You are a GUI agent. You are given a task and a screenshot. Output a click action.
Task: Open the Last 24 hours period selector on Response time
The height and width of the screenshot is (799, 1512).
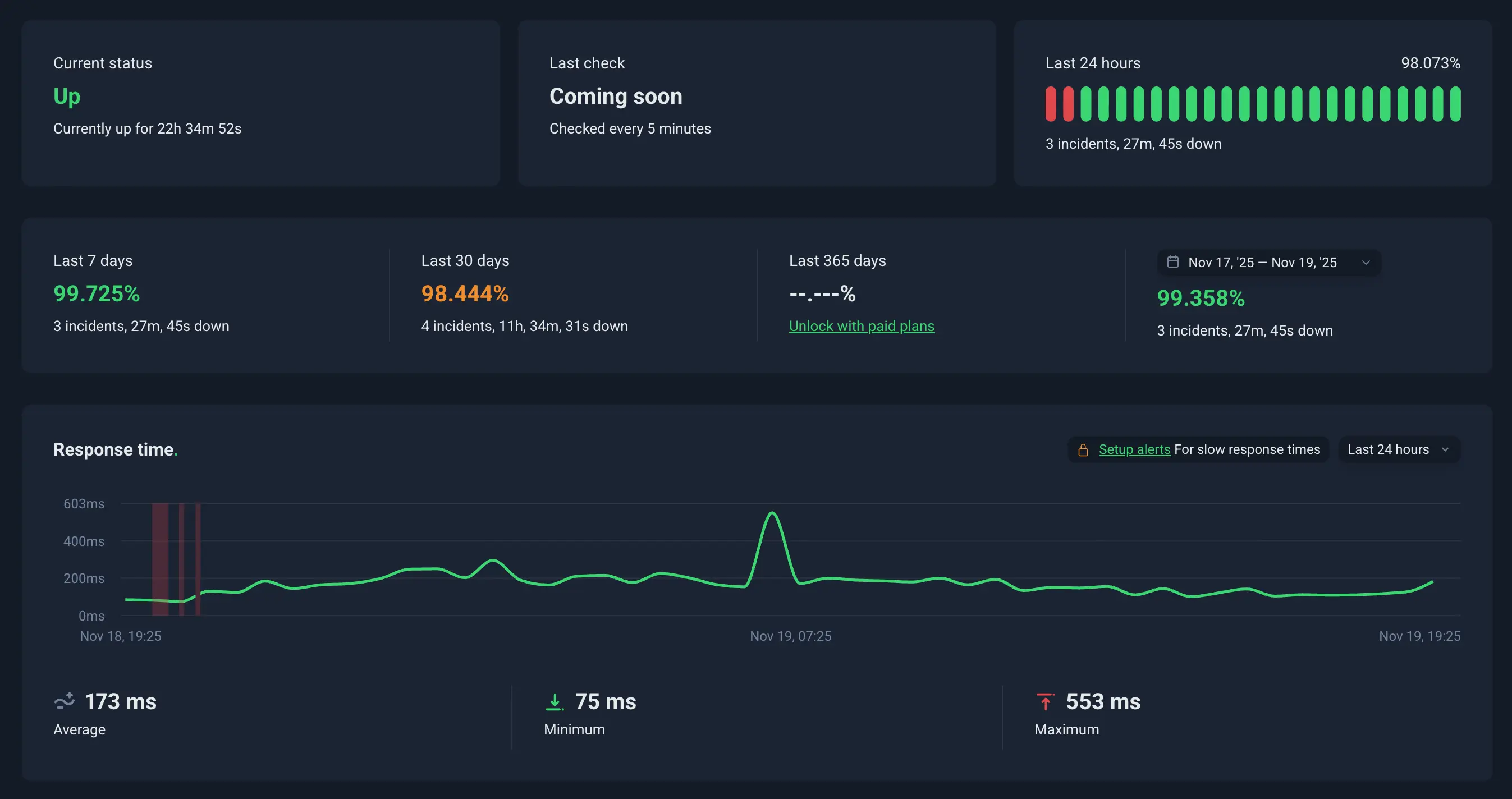point(1399,449)
